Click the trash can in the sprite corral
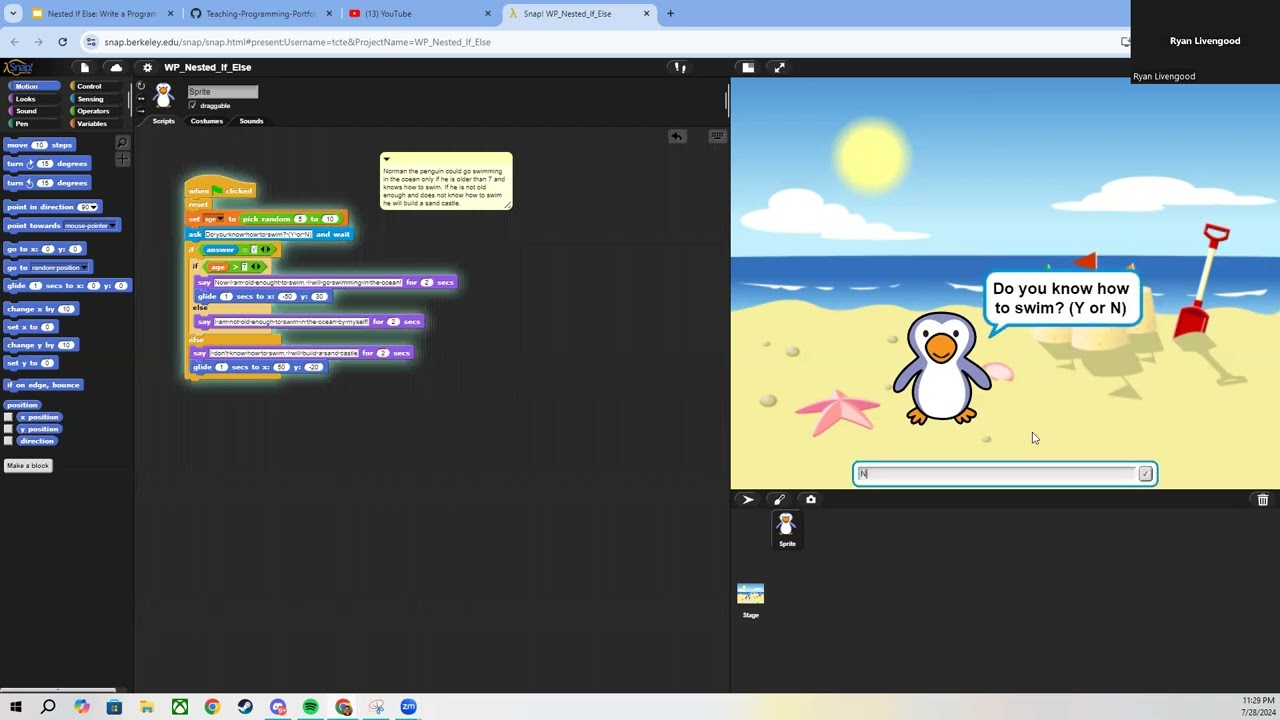 coord(1263,499)
